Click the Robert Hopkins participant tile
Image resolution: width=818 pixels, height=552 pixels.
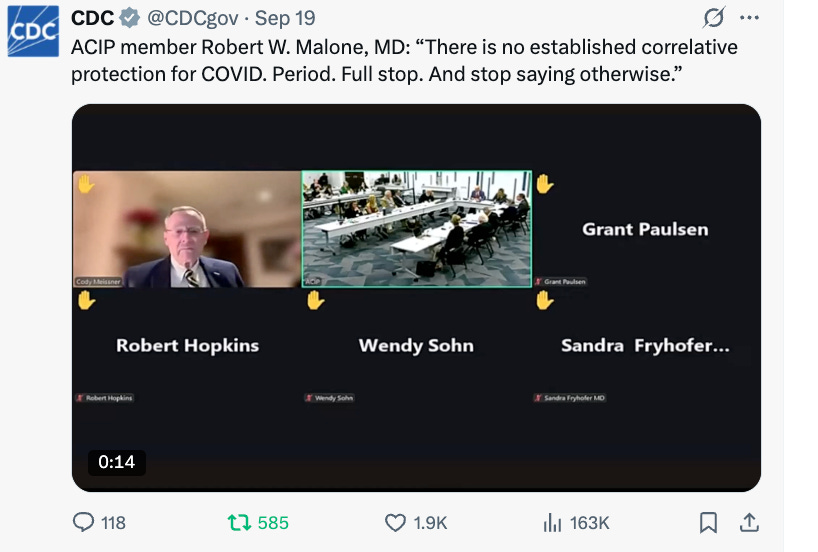coord(187,346)
